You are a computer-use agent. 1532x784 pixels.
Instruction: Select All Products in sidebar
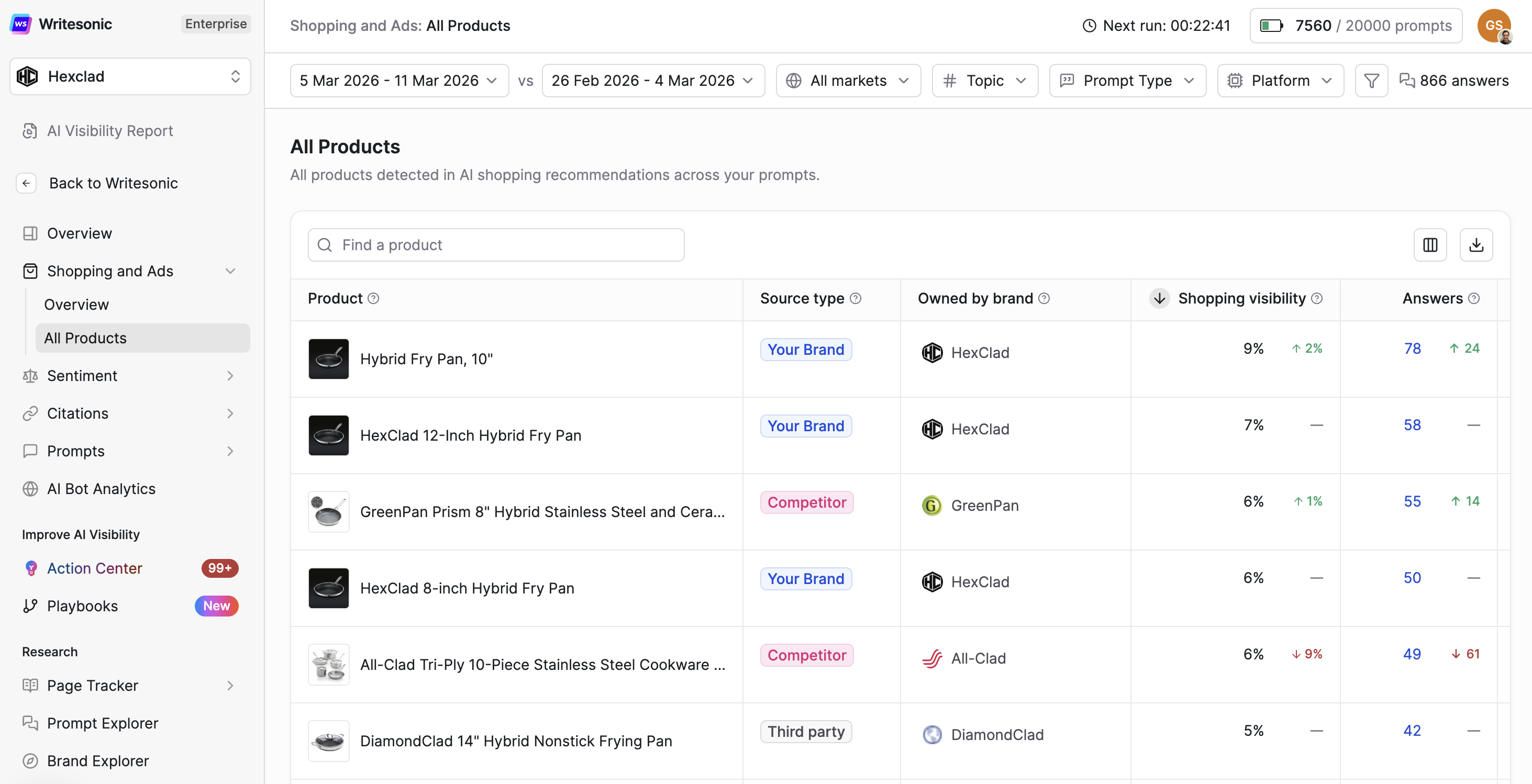(85, 338)
